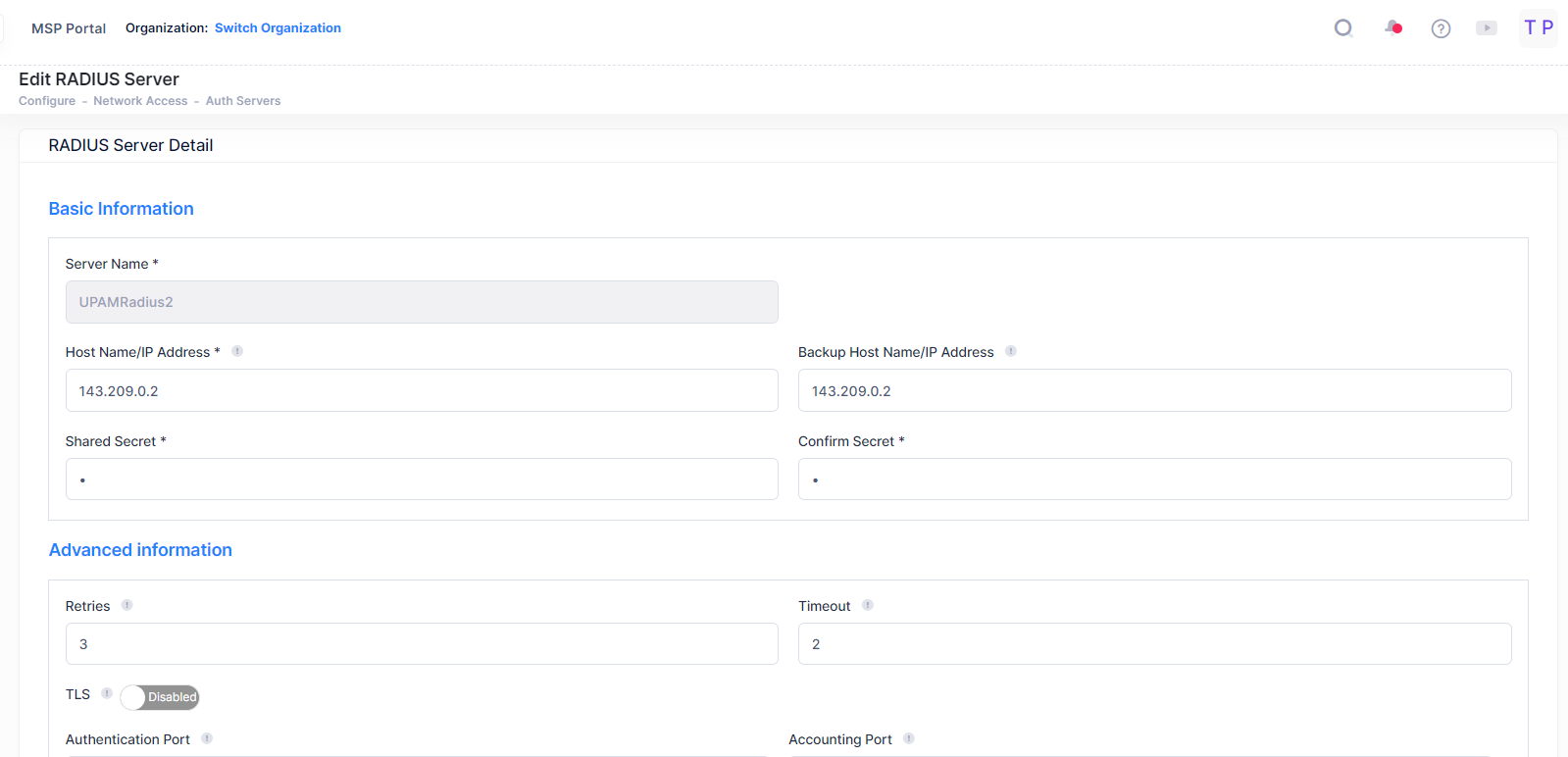Click info icon beside Backup Host Name/IP Address
The image size is (1568, 757).
[1011, 351]
